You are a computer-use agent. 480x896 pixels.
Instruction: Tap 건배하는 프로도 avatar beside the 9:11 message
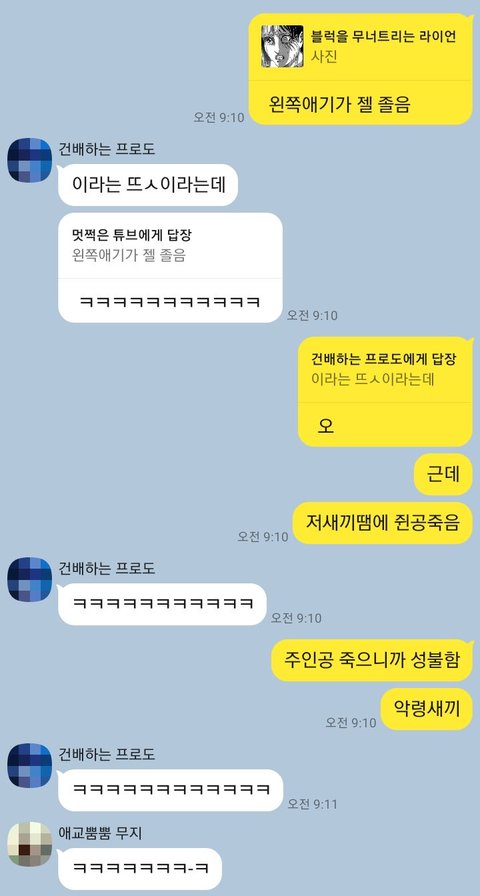point(30,766)
